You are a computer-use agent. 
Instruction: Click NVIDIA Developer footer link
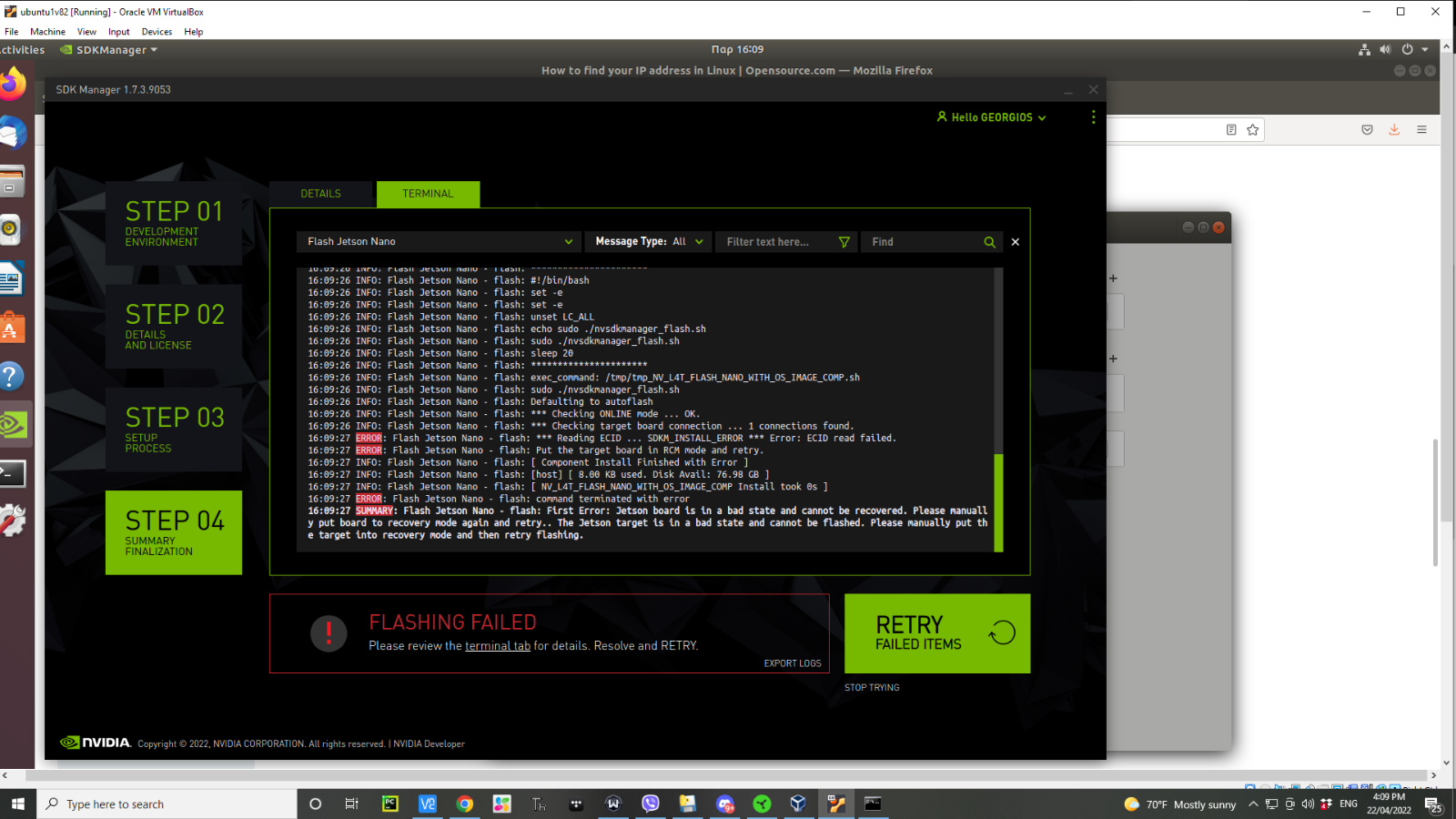[x=429, y=744]
